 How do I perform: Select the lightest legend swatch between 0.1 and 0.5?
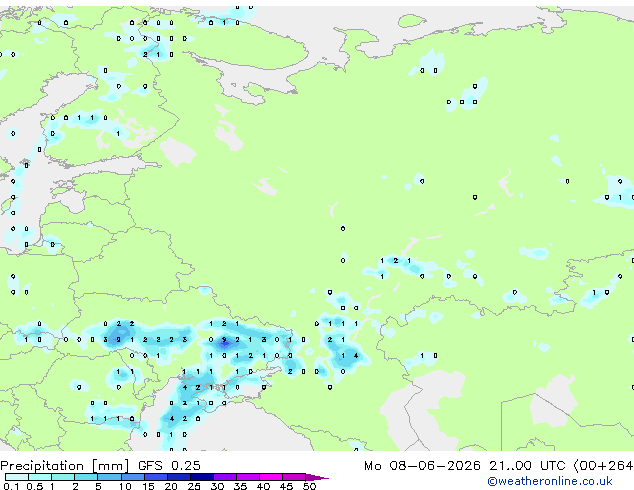[17, 477]
